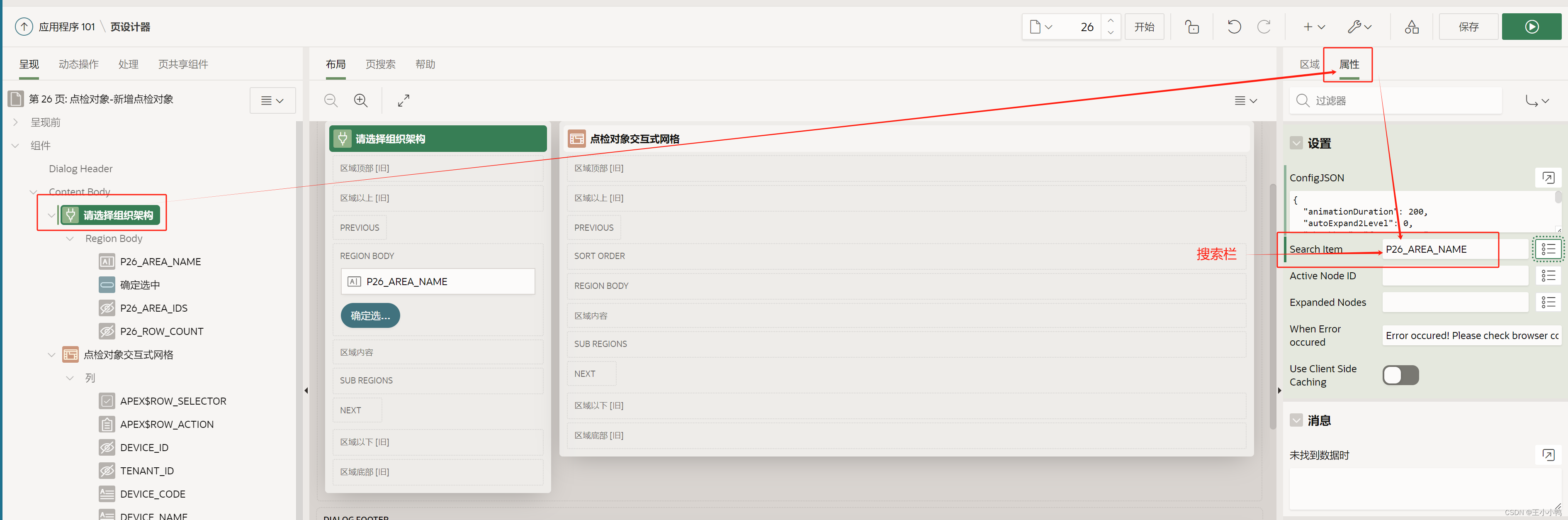Toggle Use Client Side Caching switch
Image resolution: width=1568 pixels, height=520 pixels.
[x=1400, y=375]
